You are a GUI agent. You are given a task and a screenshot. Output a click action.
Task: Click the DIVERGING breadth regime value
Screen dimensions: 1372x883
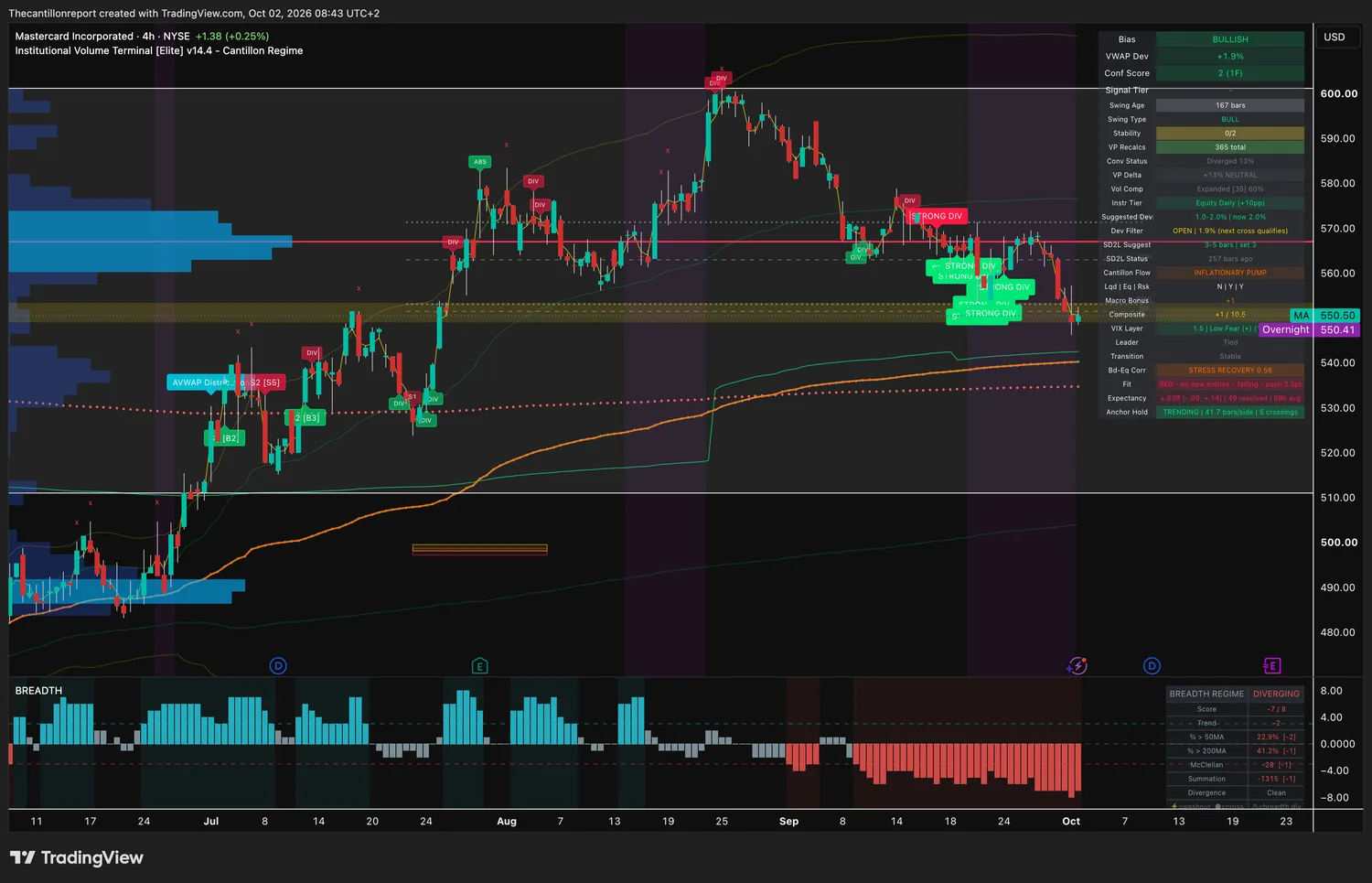[1276, 694]
